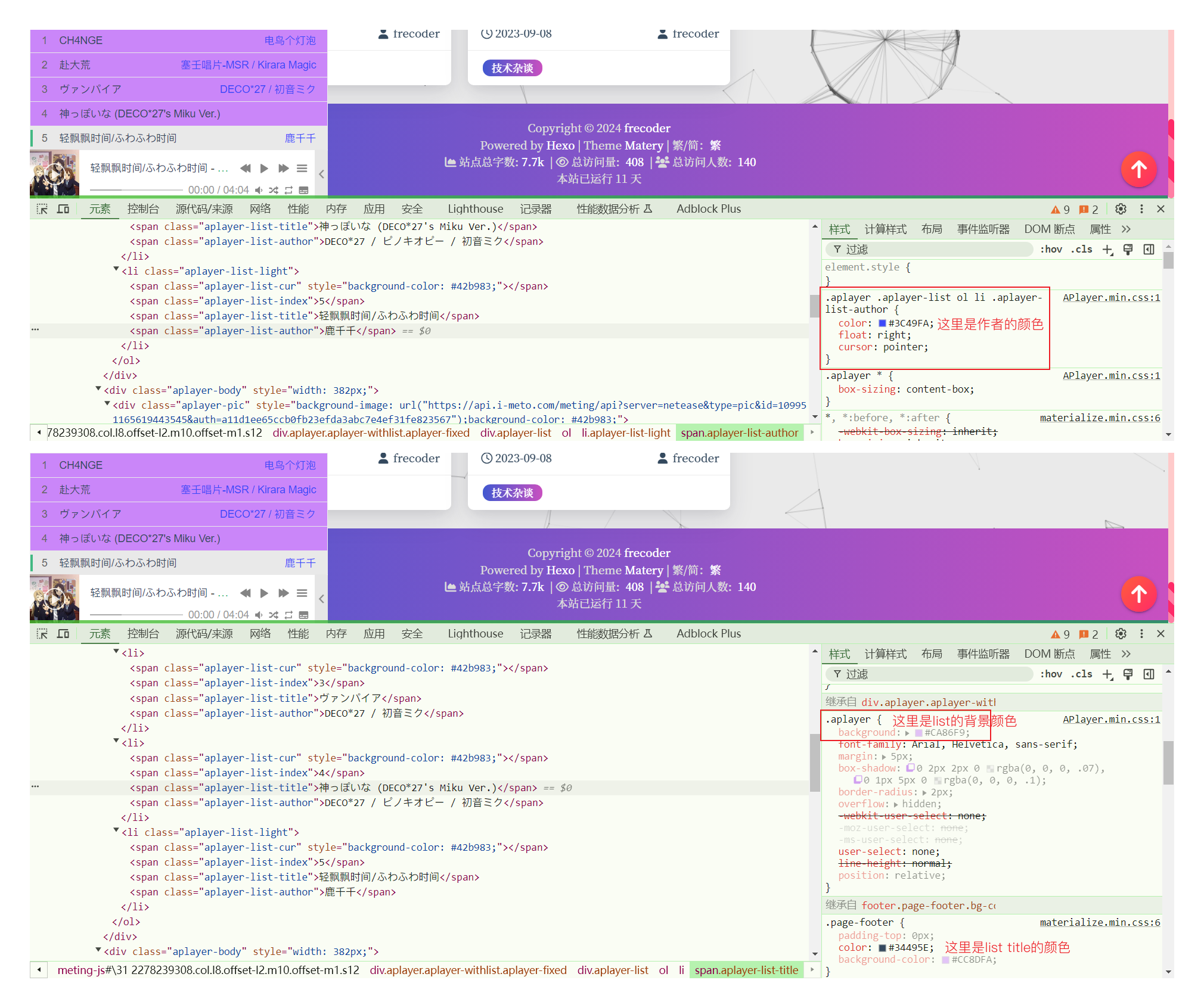Toggle loop mode in bottom APlayer
This screenshot has width=1204, height=1008.
point(288,615)
